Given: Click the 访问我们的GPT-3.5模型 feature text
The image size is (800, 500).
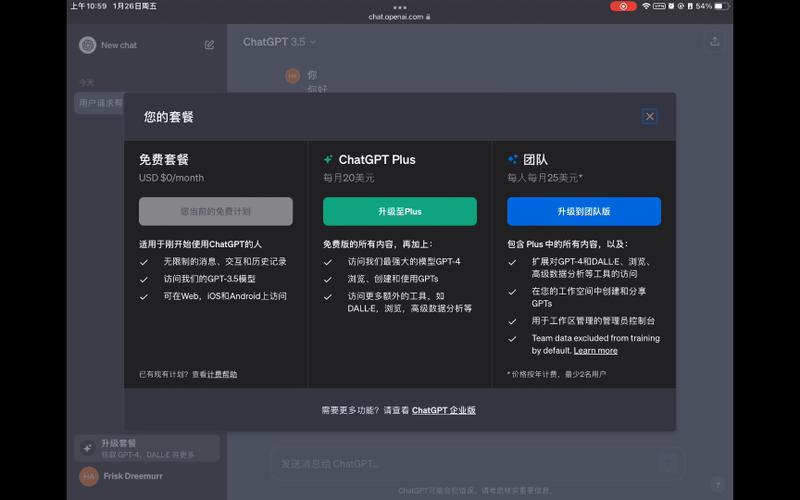Looking at the screenshot, I should pyautogui.click(x=210, y=279).
